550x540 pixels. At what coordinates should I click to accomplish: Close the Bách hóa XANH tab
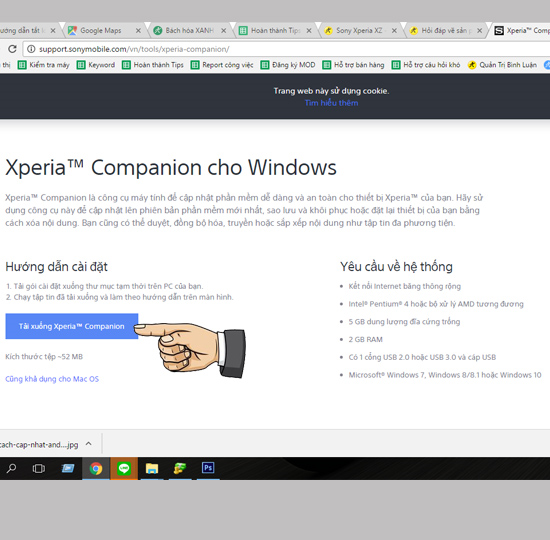[223, 31]
